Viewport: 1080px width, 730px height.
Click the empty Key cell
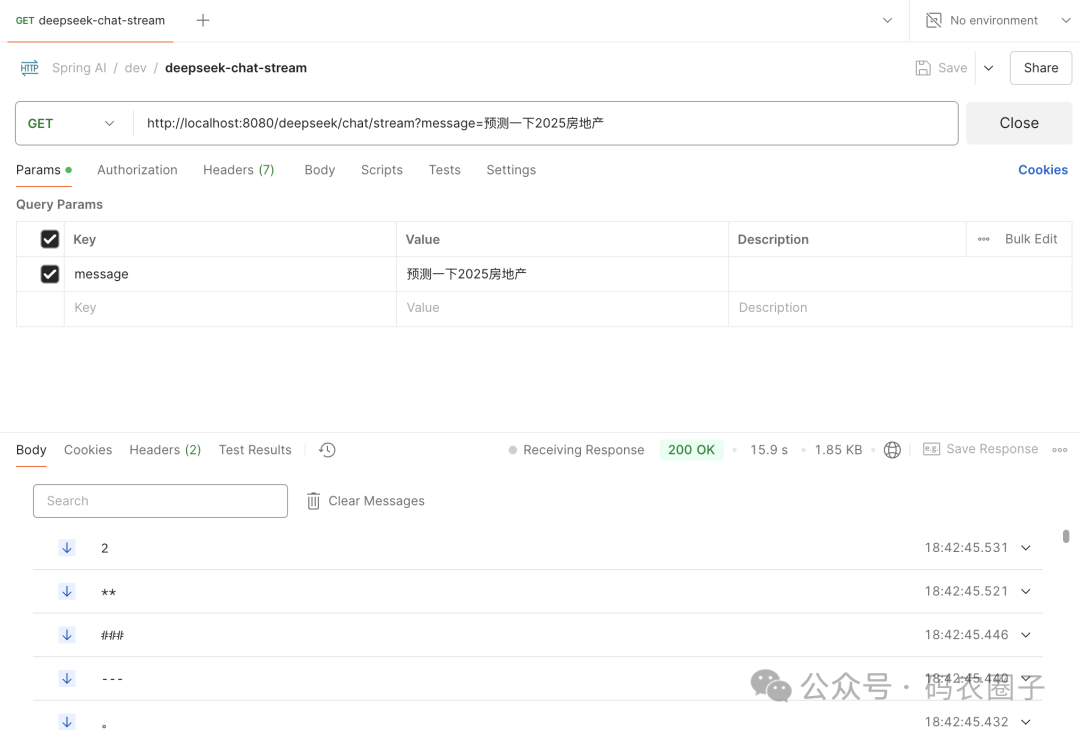(x=230, y=308)
